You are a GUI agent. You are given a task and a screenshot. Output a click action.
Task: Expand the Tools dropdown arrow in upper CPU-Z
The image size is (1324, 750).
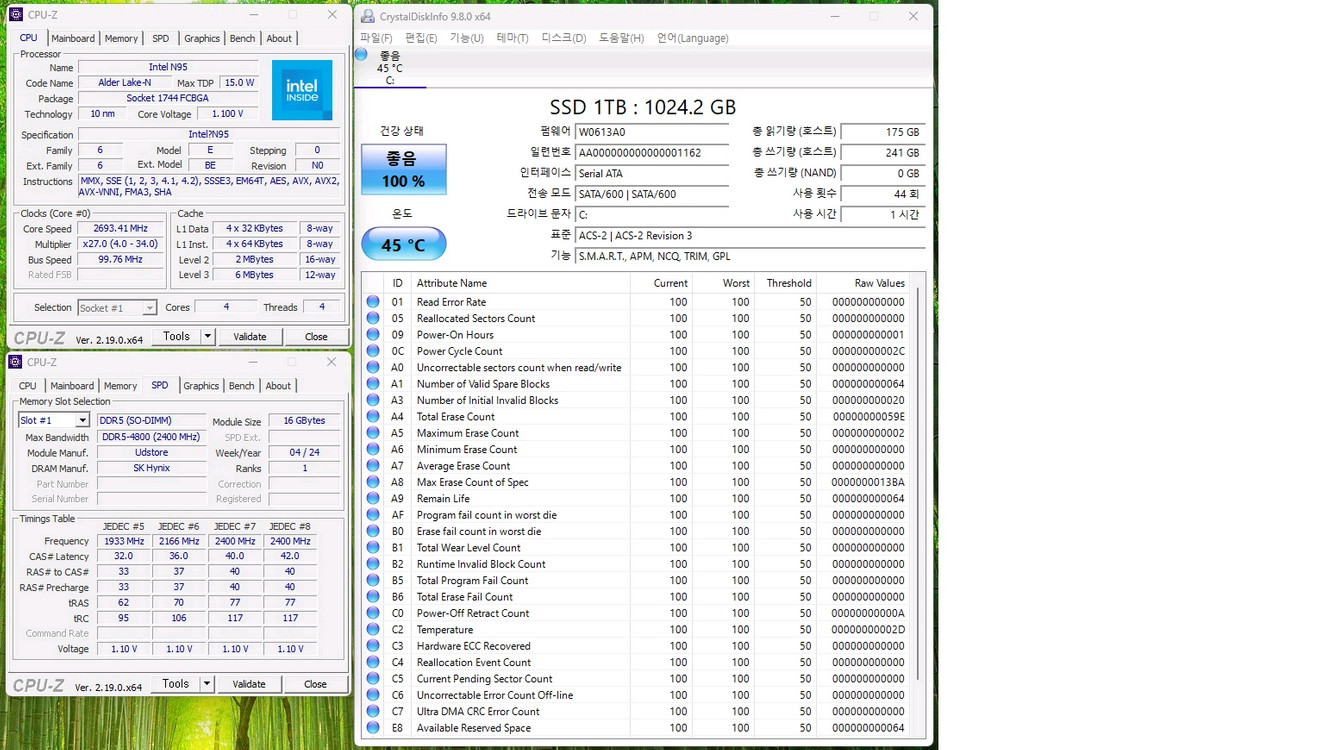point(208,337)
